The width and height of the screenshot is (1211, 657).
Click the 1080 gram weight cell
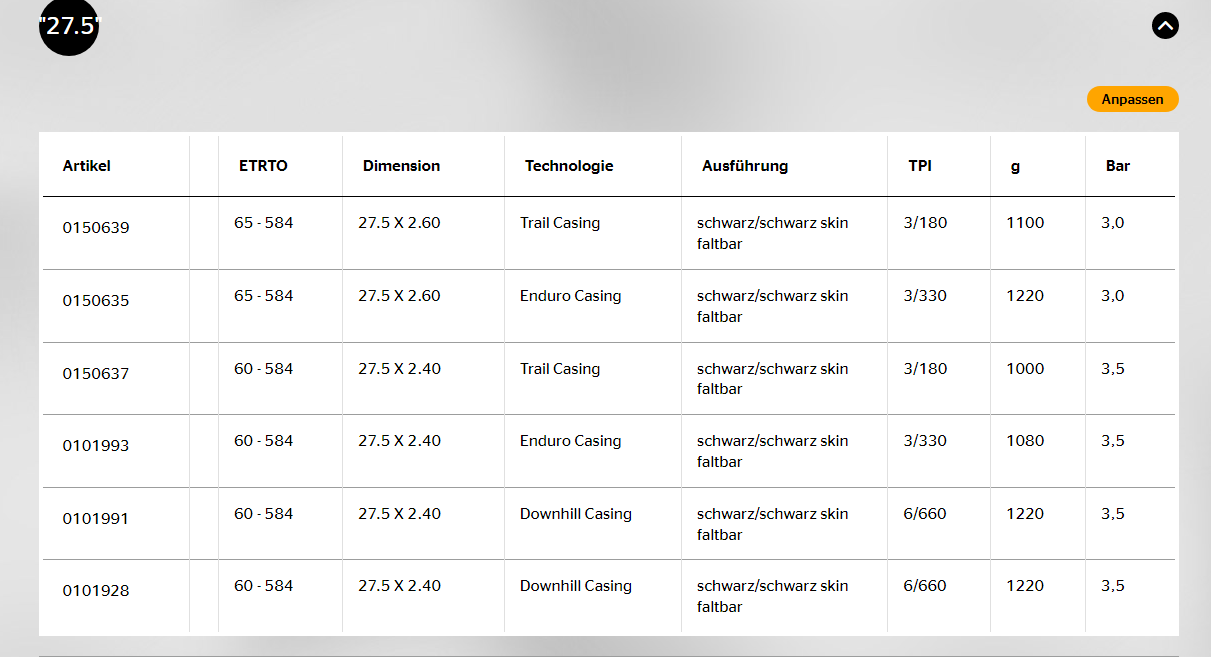[x=1025, y=441]
